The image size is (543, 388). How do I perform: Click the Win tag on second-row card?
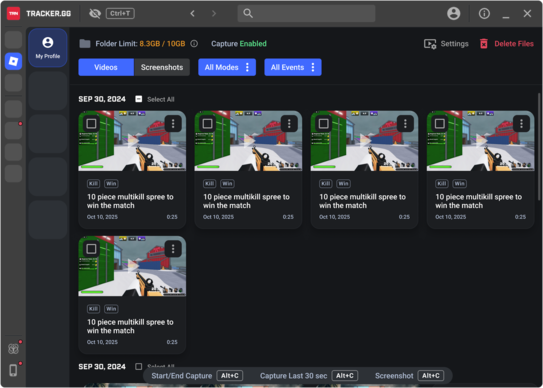point(111,309)
